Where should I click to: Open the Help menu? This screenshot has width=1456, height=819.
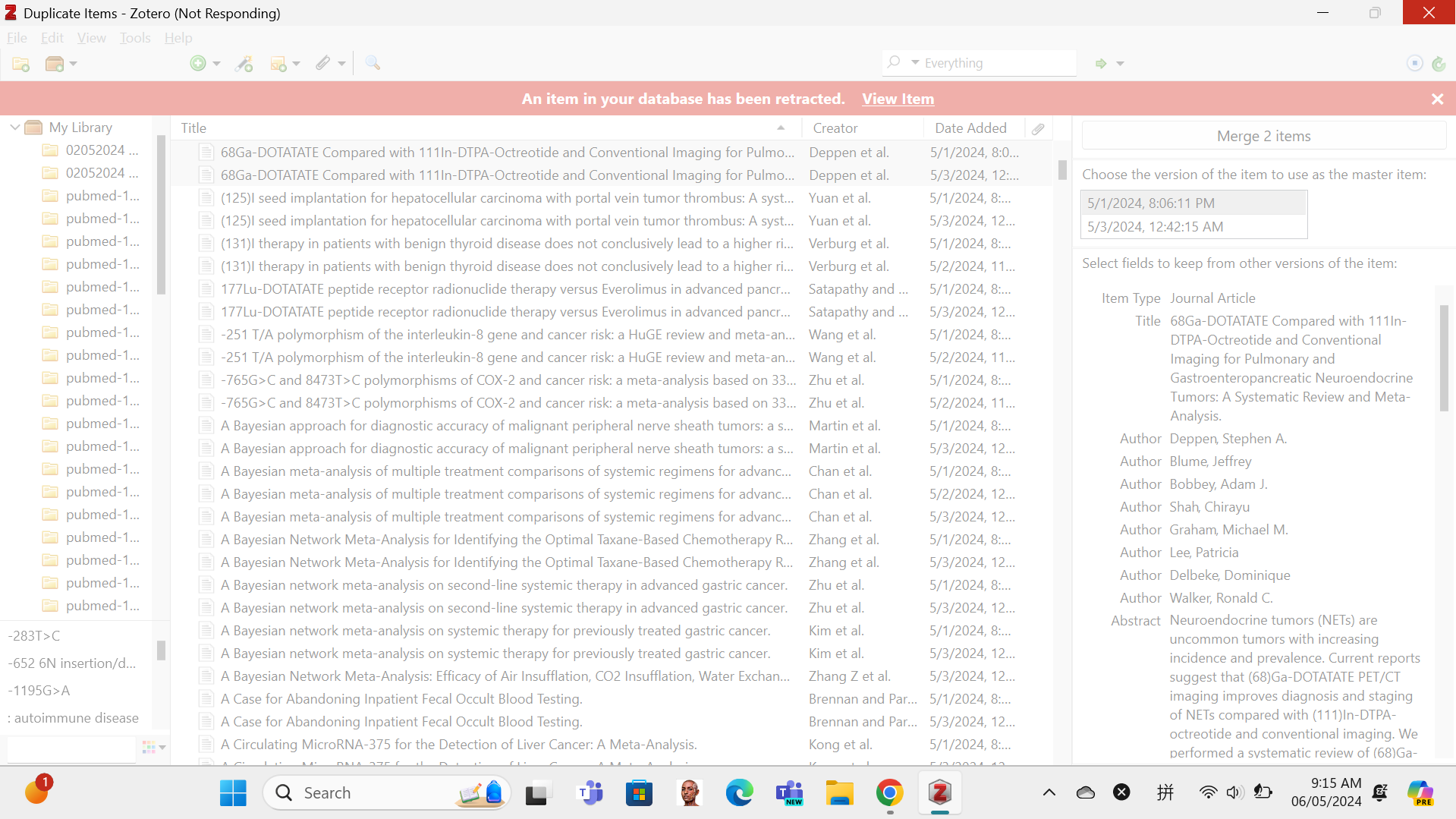(178, 38)
